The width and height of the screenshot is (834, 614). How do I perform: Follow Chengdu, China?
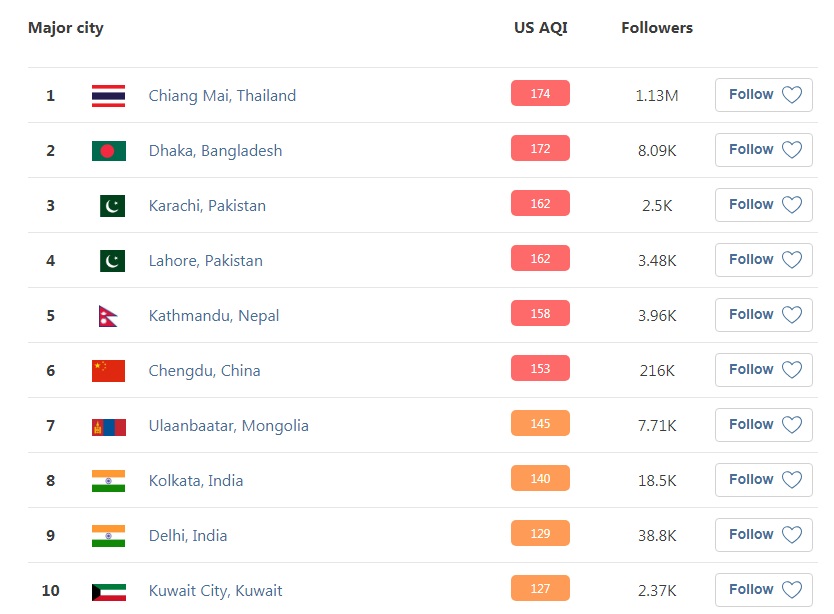[x=763, y=370]
